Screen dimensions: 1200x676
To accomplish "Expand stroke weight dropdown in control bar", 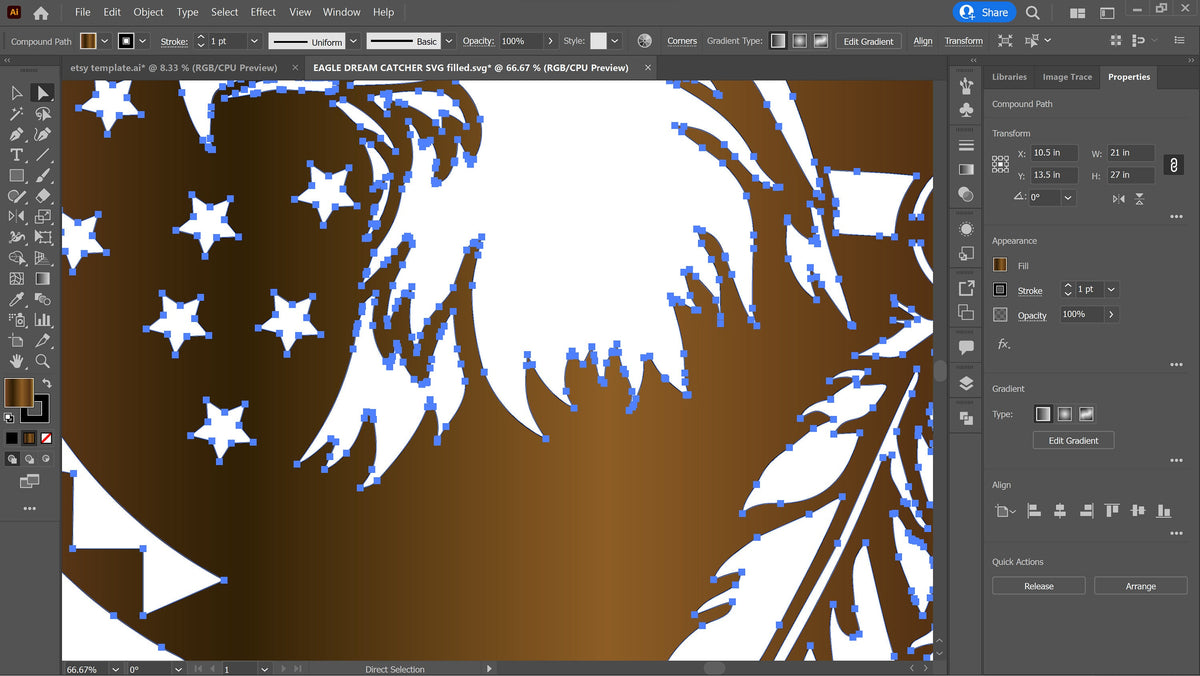I will pyautogui.click(x=253, y=41).
